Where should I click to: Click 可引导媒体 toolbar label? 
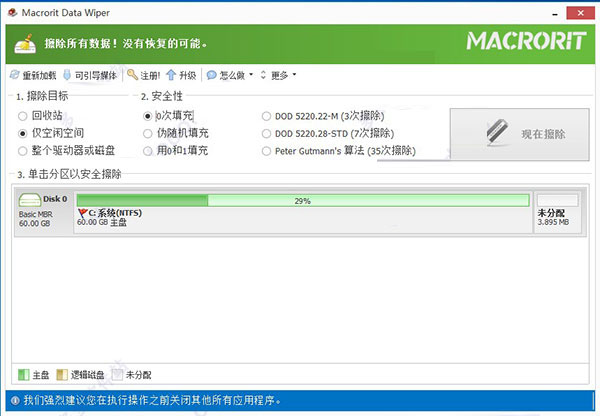click(x=96, y=75)
